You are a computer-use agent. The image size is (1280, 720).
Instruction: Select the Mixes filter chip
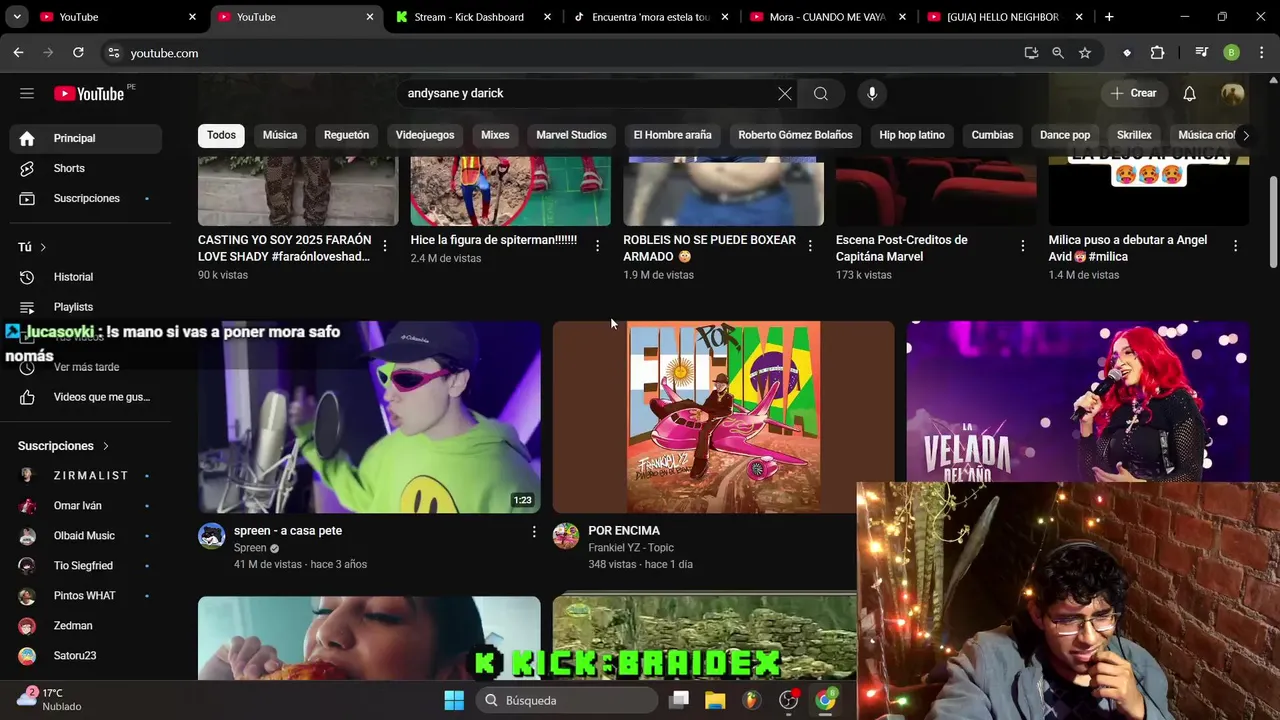[x=495, y=135]
